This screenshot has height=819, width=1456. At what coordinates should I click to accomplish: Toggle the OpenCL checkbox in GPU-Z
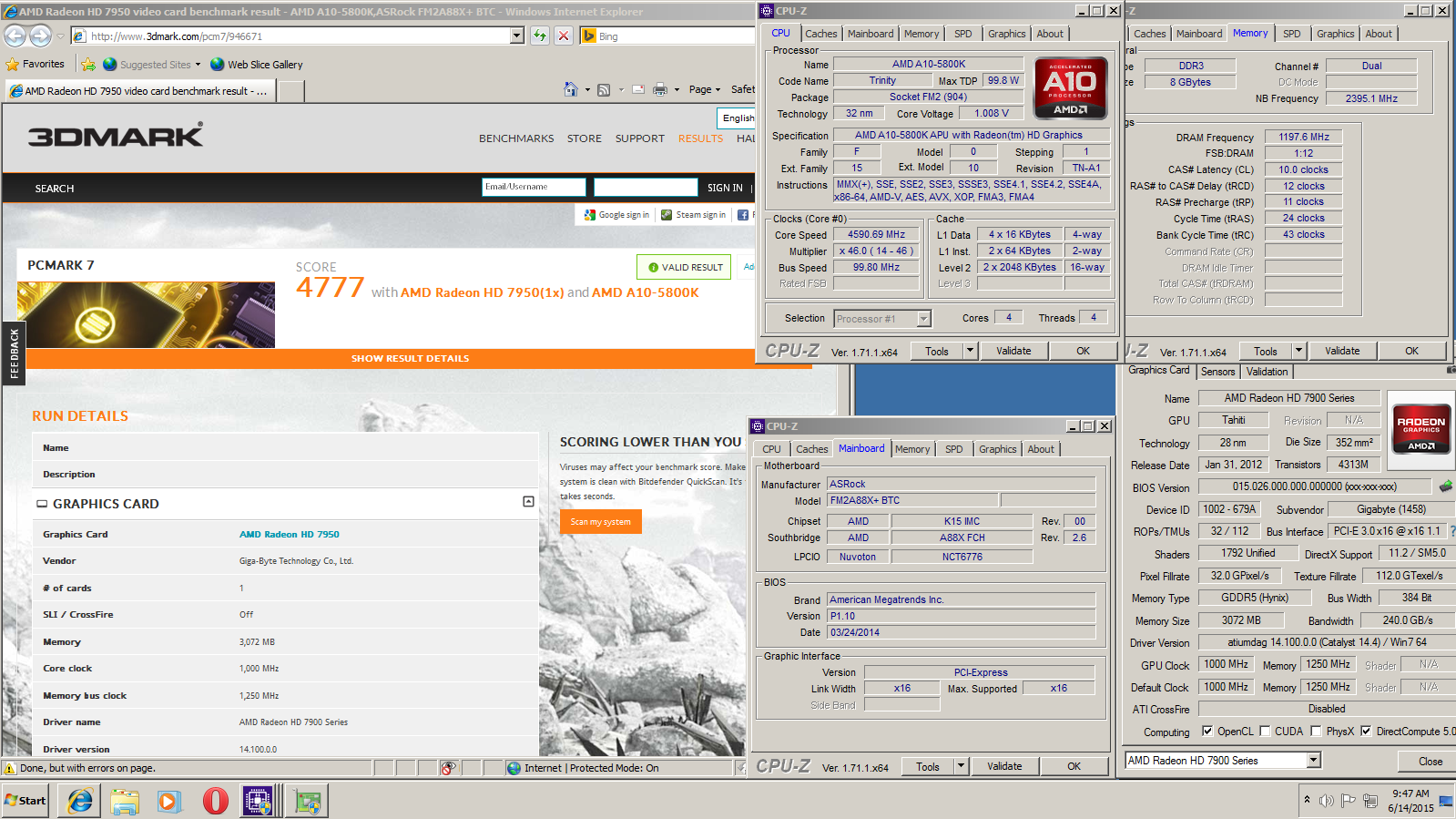pos(1207,731)
